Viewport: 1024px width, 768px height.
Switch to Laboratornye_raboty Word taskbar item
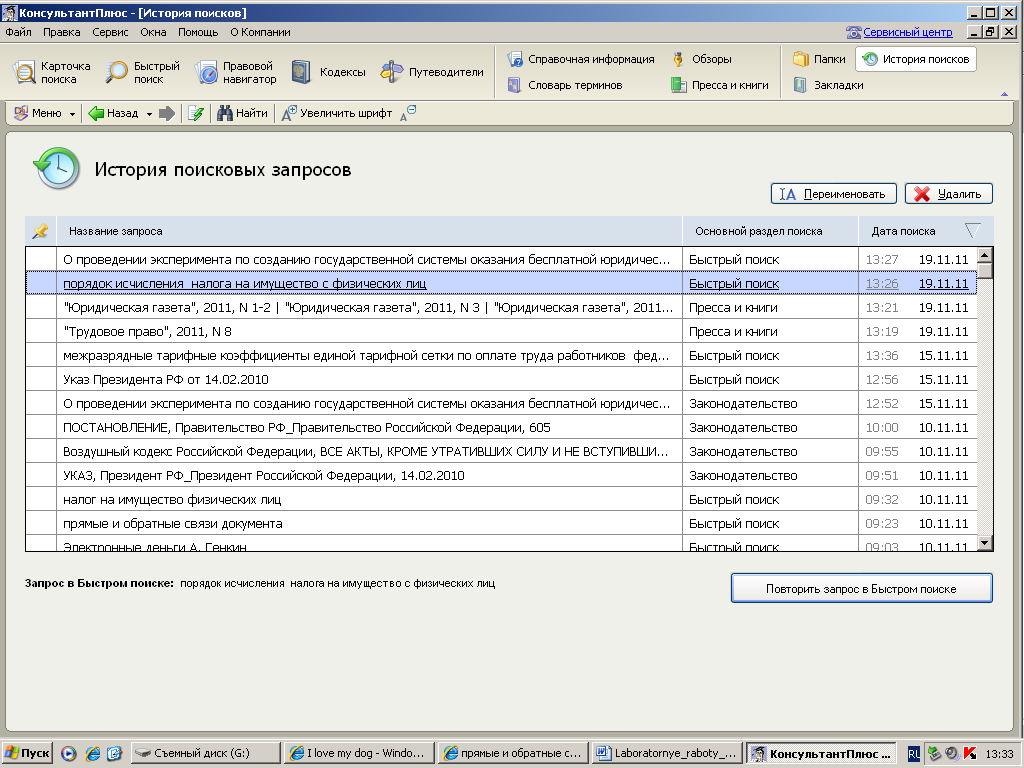(x=667, y=753)
